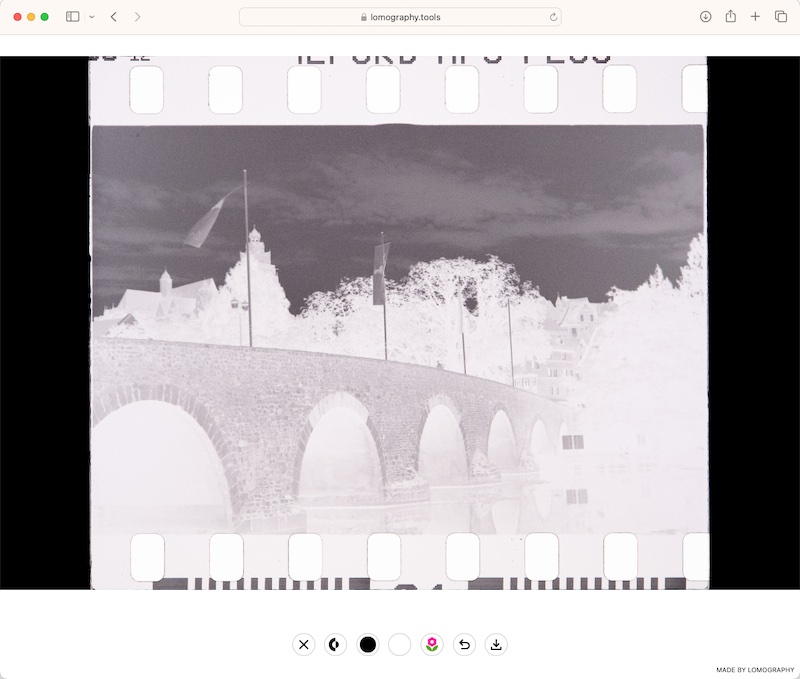Click the pink flower color icon
The width and height of the screenshot is (800, 679).
(432, 644)
